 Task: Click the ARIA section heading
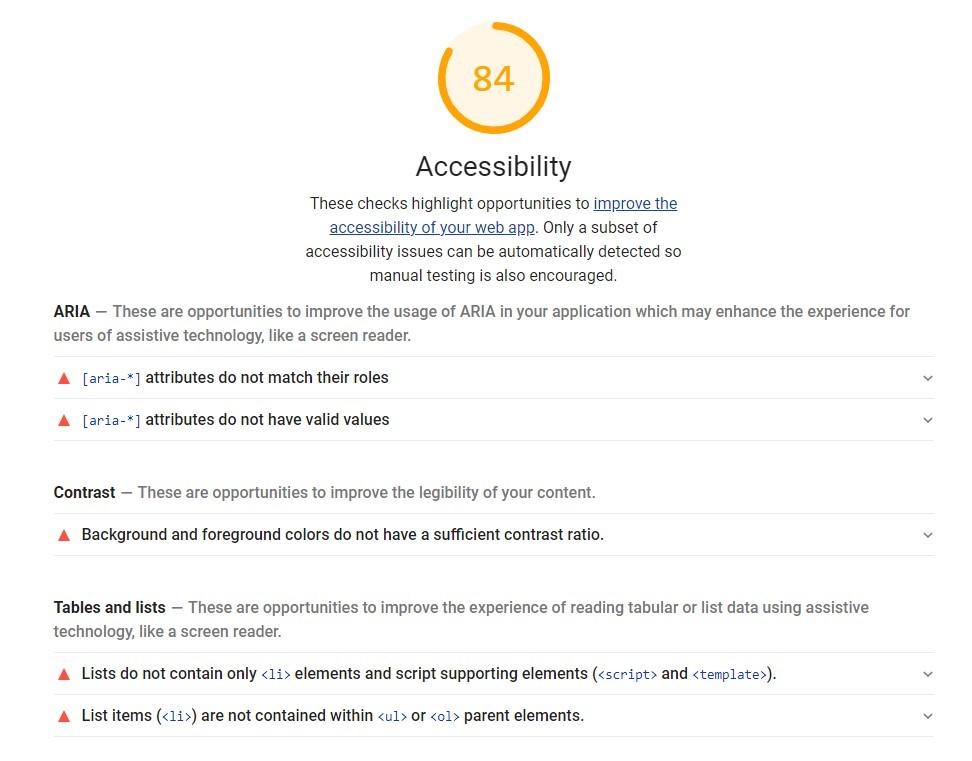tap(72, 311)
